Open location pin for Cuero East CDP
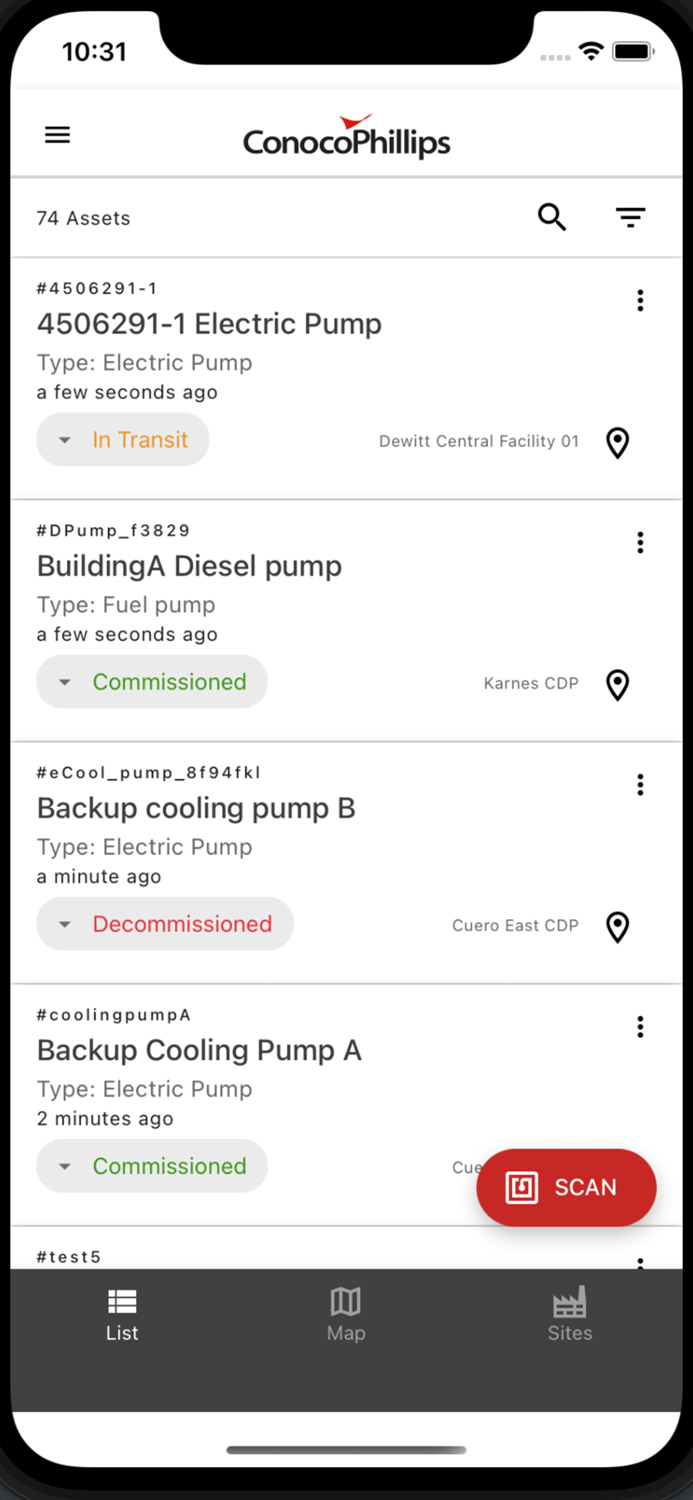Image resolution: width=693 pixels, height=1500 pixels. point(617,927)
